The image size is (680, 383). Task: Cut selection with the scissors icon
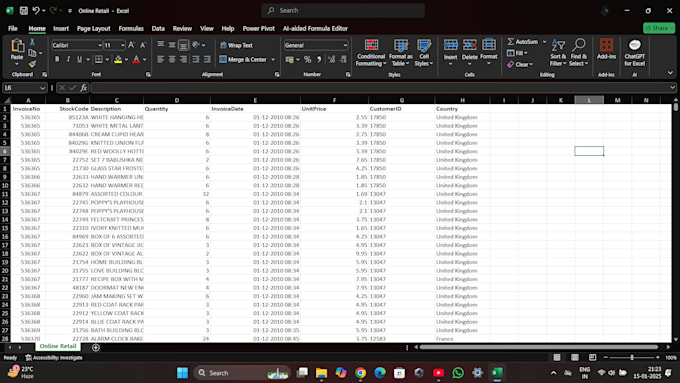coord(32,42)
